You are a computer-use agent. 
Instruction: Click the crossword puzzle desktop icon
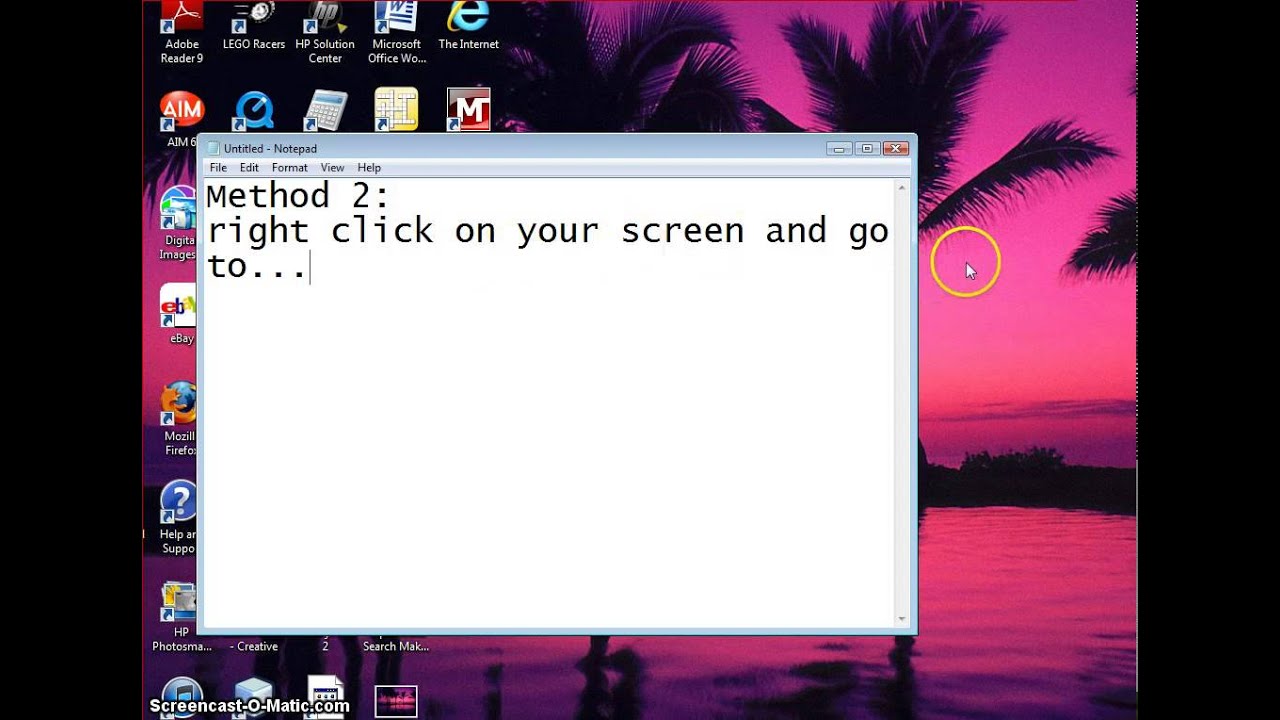pos(396,110)
